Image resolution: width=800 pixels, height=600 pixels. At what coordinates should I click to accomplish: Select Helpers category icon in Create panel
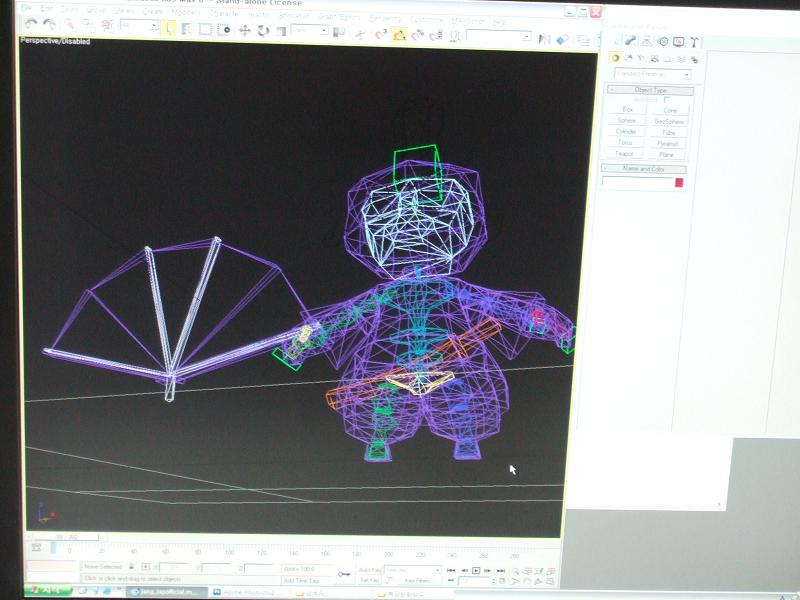point(668,59)
